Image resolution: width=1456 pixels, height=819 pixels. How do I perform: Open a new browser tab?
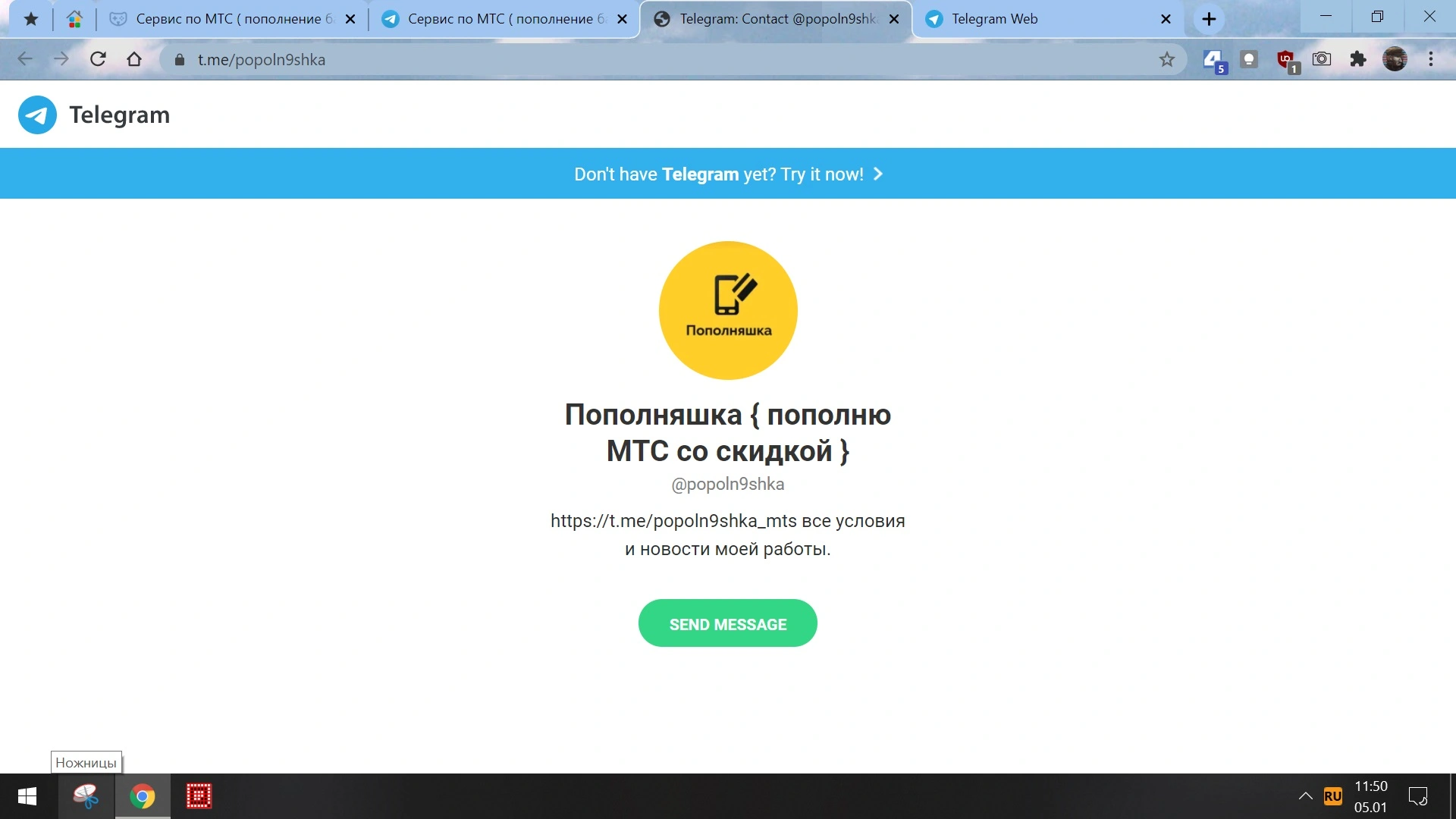tap(1209, 19)
